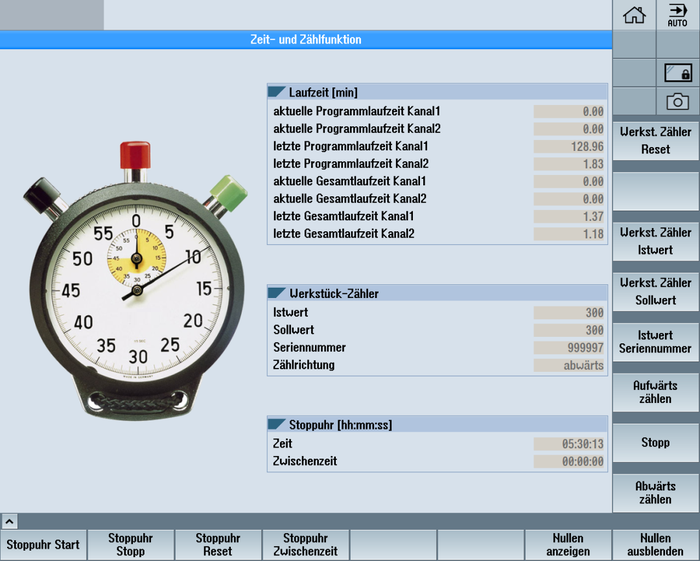
Task: Record split with Stoppuhr Zwischenzeit
Action: 305,545
